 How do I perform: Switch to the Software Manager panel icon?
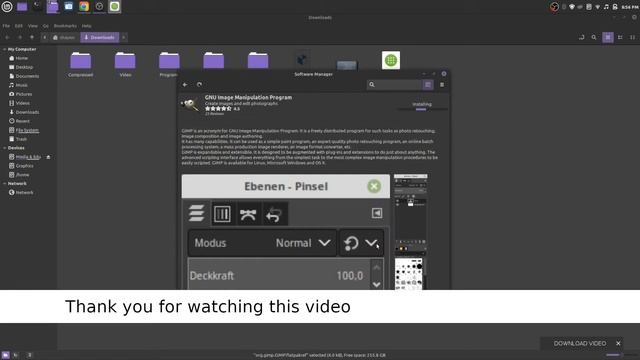(115, 7)
